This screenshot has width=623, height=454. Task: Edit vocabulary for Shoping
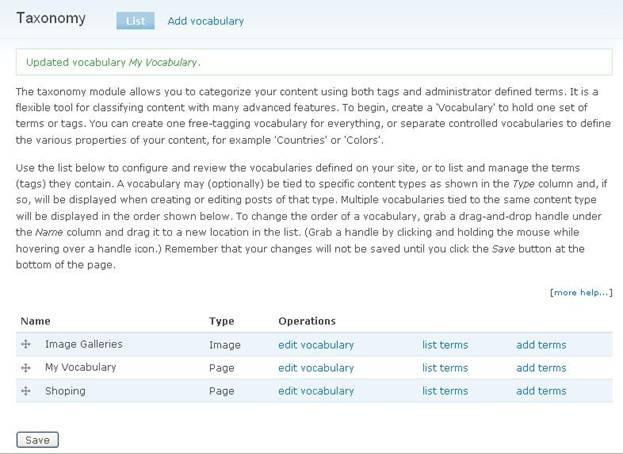click(x=316, y=391)
